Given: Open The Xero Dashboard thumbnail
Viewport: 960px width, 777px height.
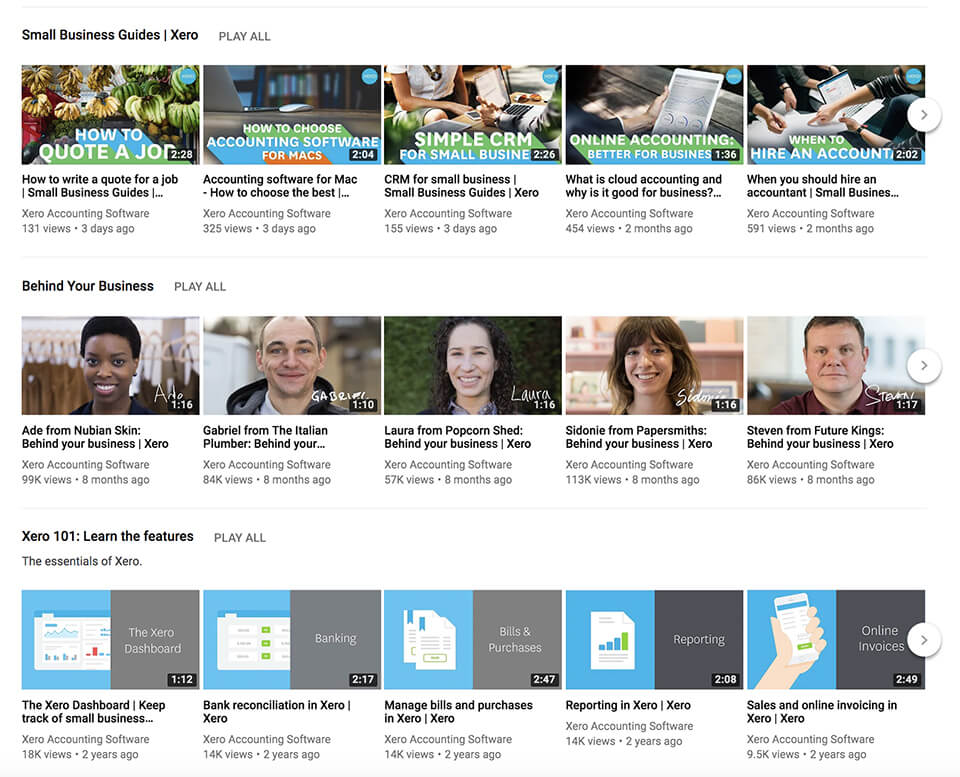Looking at the screenshot, I should 110,640.
